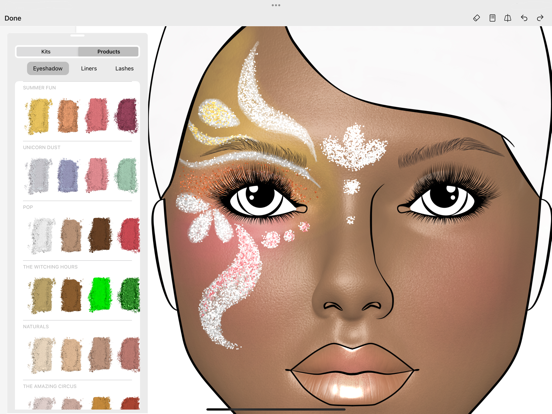Viewport: 552px width, 414px height.
Task: Pick the peach beige Naturals eyeshadow
Action: (71, 355)
